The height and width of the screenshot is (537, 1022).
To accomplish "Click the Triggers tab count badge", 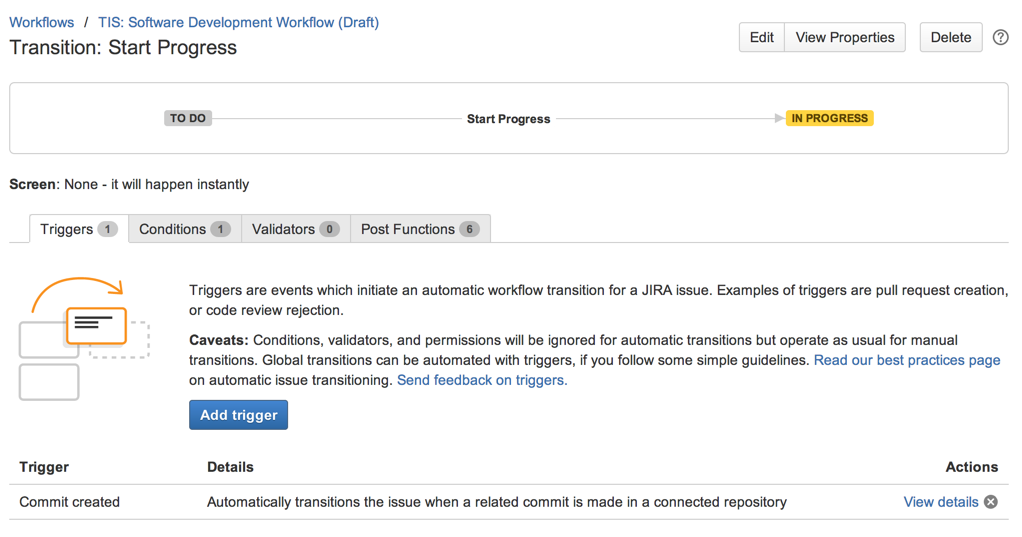I will pos(107,229).
